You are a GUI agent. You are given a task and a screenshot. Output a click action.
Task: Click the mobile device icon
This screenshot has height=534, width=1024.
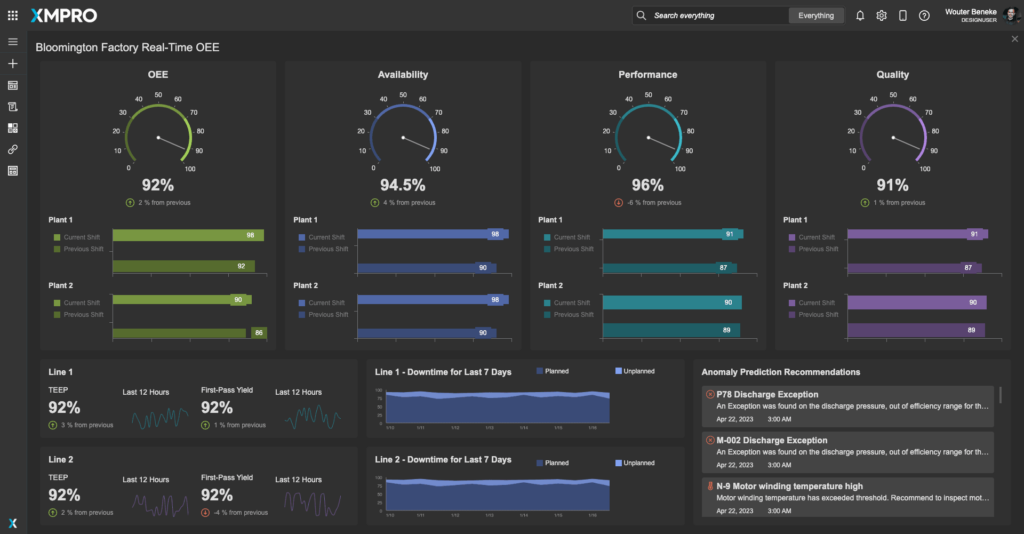point(902,16)
